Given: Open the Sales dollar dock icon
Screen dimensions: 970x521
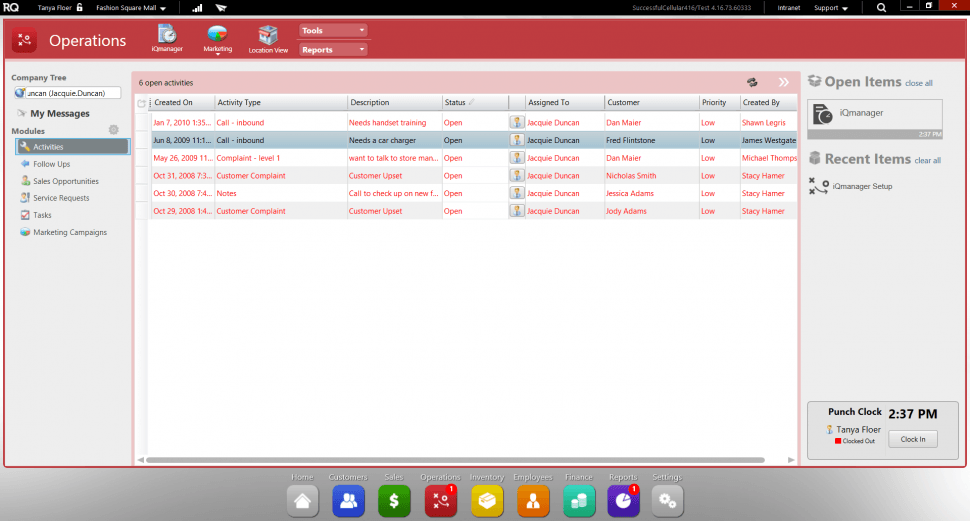Looking at the screenshot, I should (x=394, y=501).
